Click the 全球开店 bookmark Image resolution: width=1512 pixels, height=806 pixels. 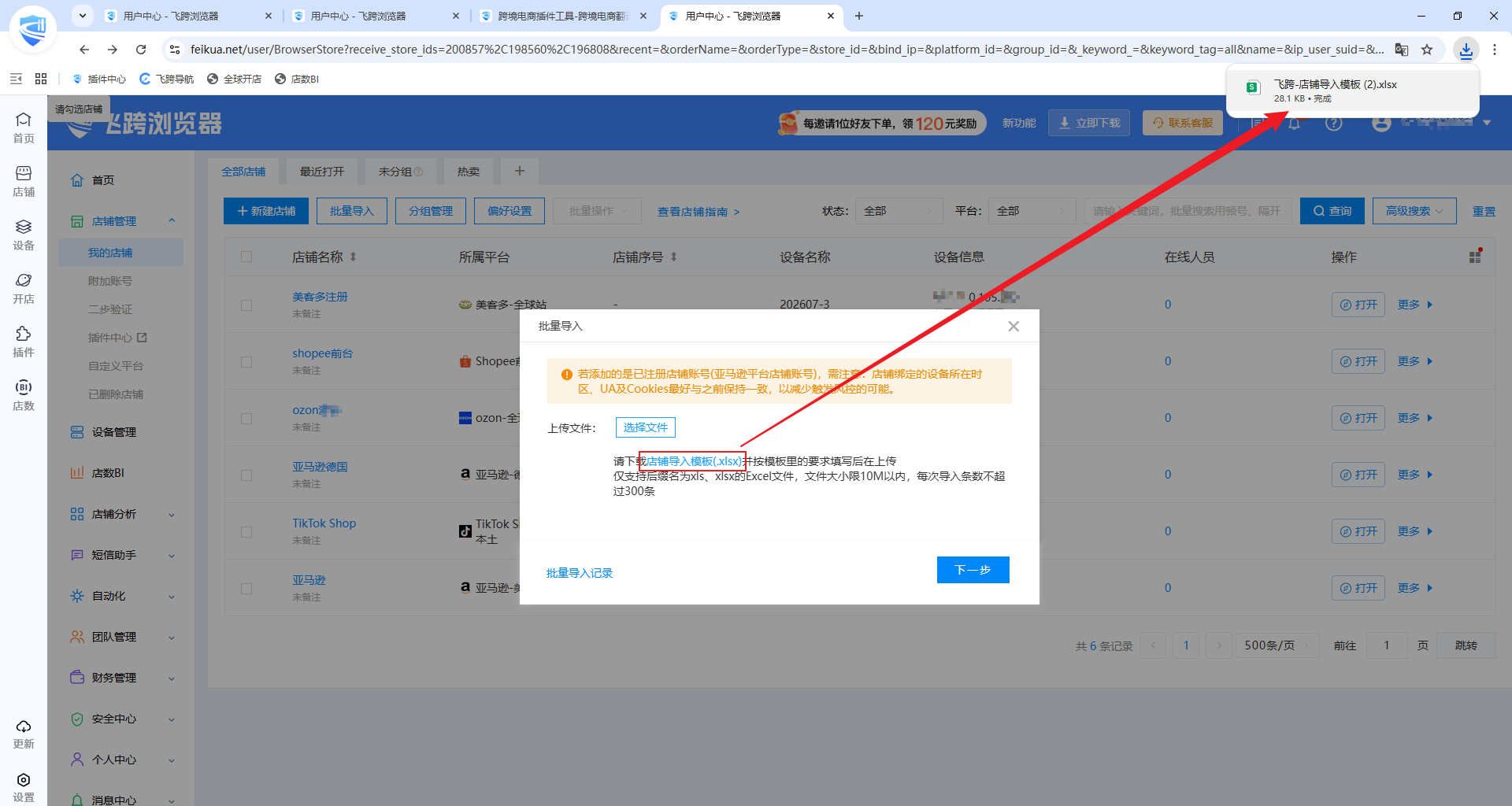235,79
